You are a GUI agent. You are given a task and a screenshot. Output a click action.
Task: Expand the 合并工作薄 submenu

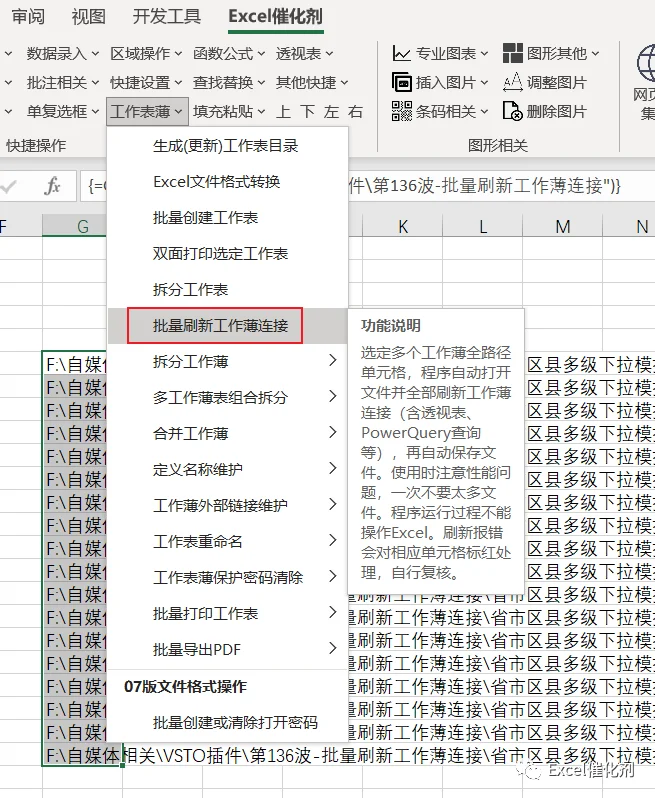[x=227, y=434]
